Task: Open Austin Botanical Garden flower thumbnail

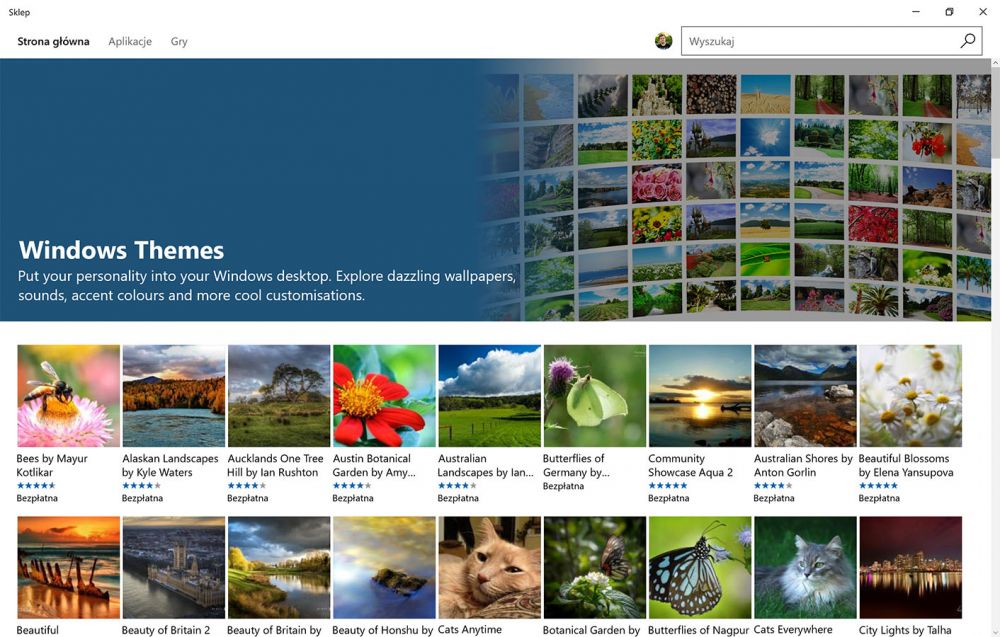Action: pyautogui.click(x=384, y=395)
